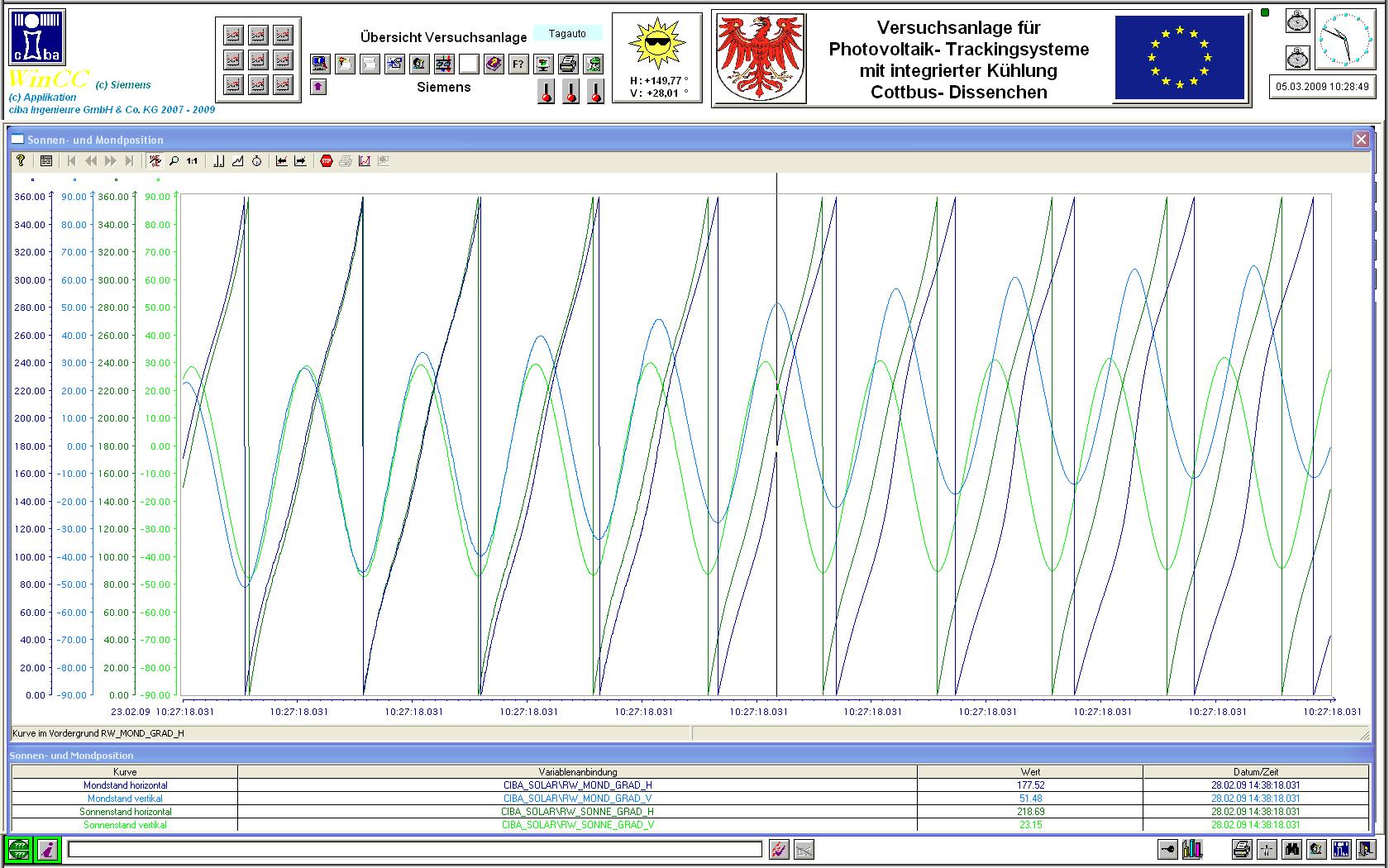Open the trend configuration dialog icon
This screenshot has width=1389, height=868.
tap(46, 161)
